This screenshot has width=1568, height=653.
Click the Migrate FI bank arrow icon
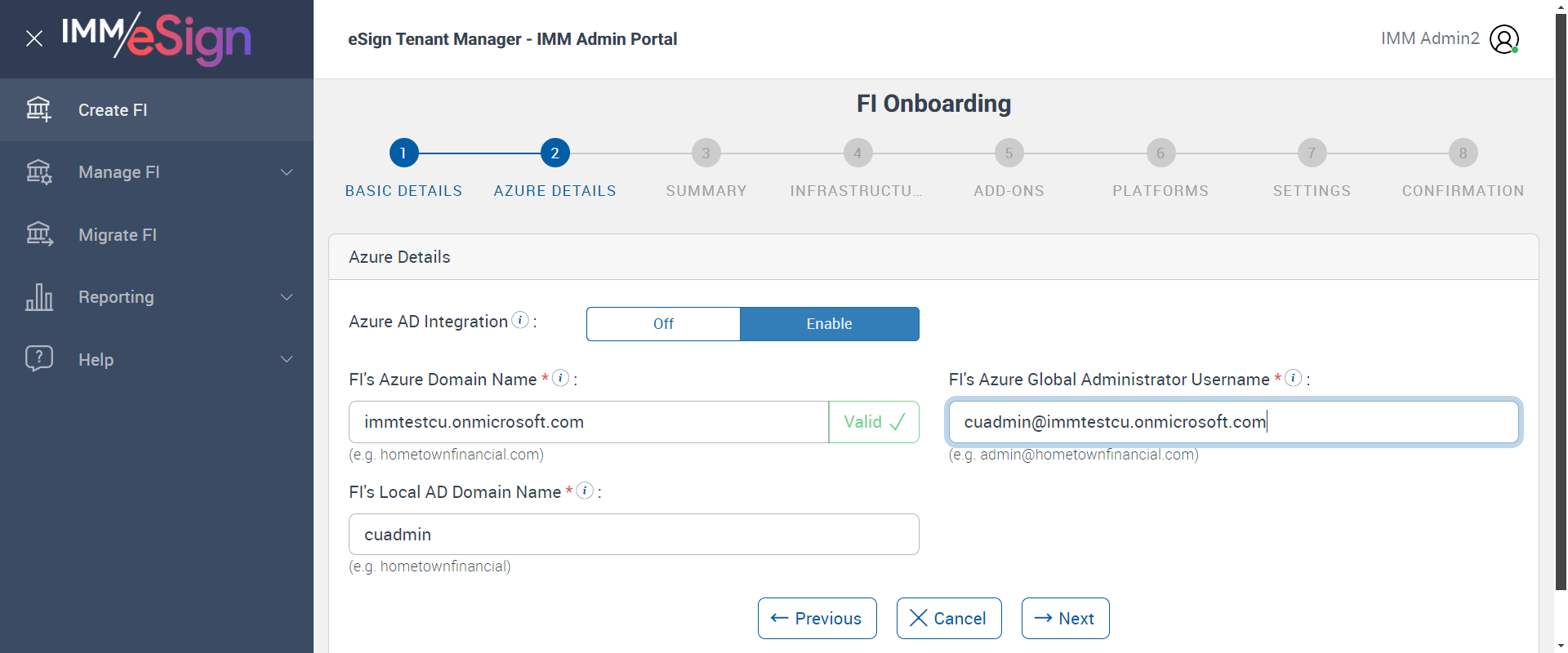pos(39,234)
